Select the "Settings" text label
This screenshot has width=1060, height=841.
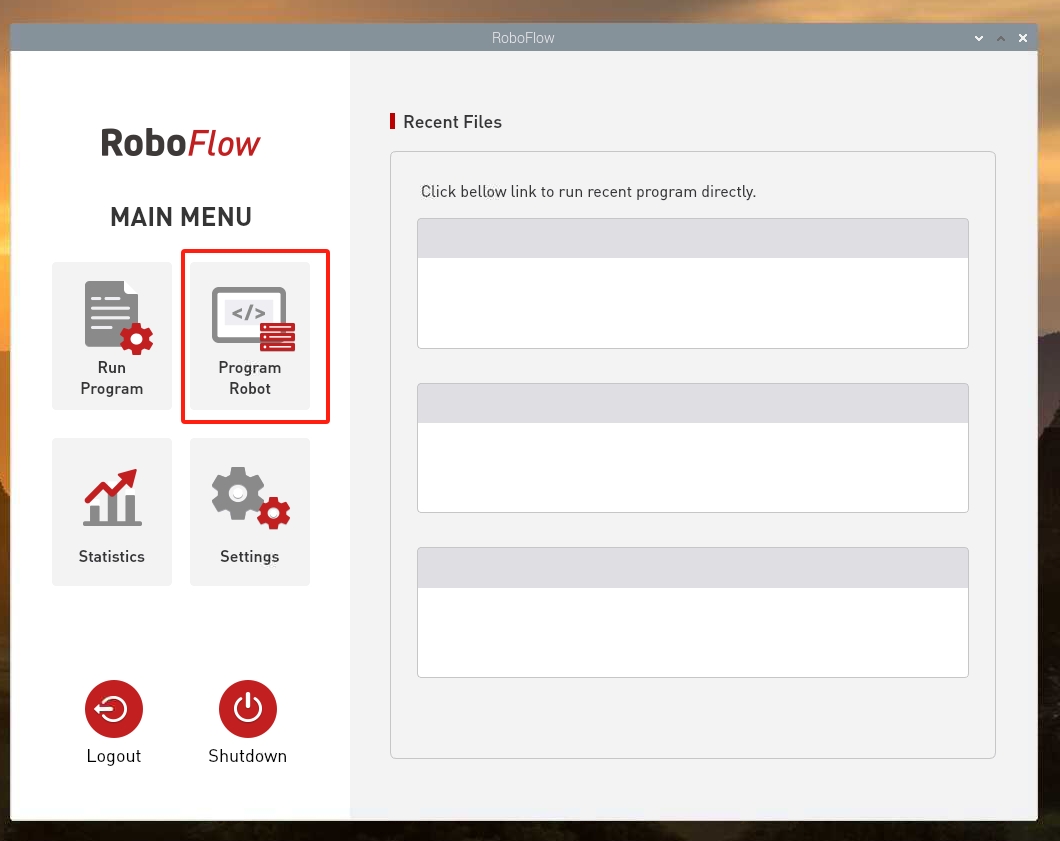point(250,556)
